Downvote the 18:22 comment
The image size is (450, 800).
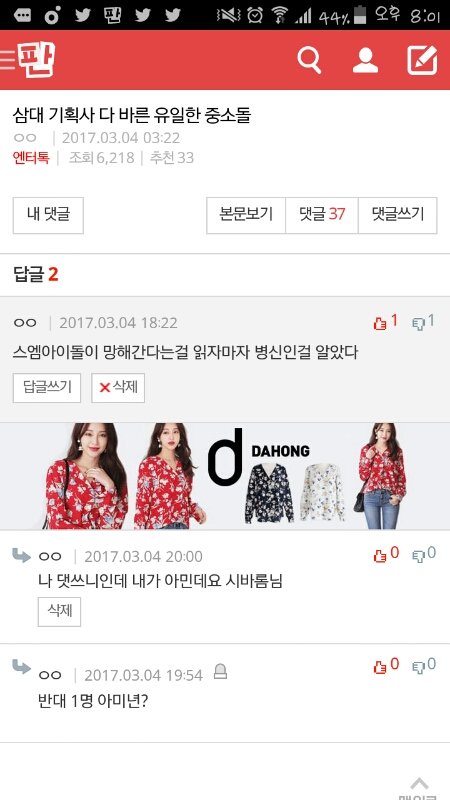tap(423, 322)
